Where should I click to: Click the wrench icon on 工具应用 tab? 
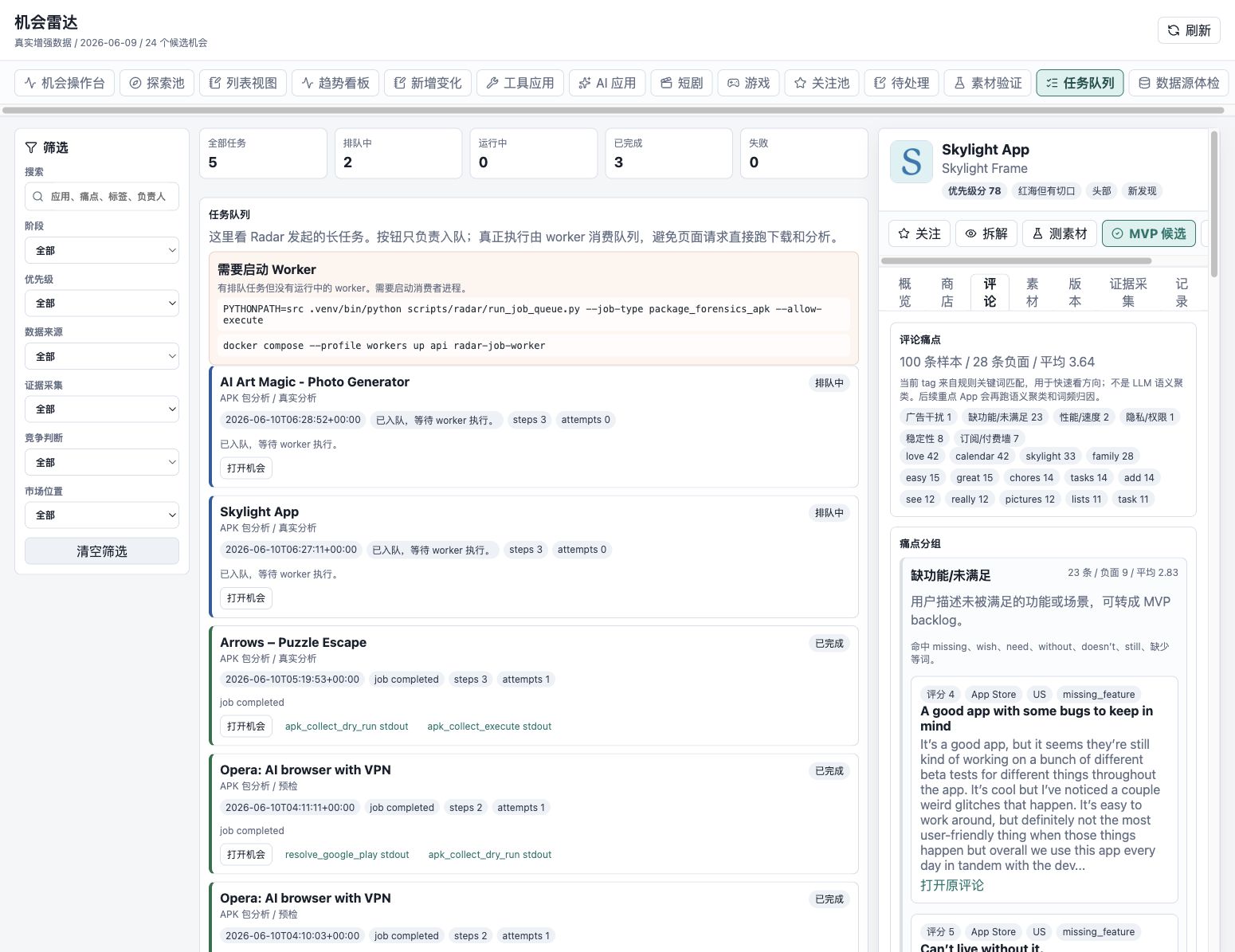pyautogui.click(x=492, y=83)
